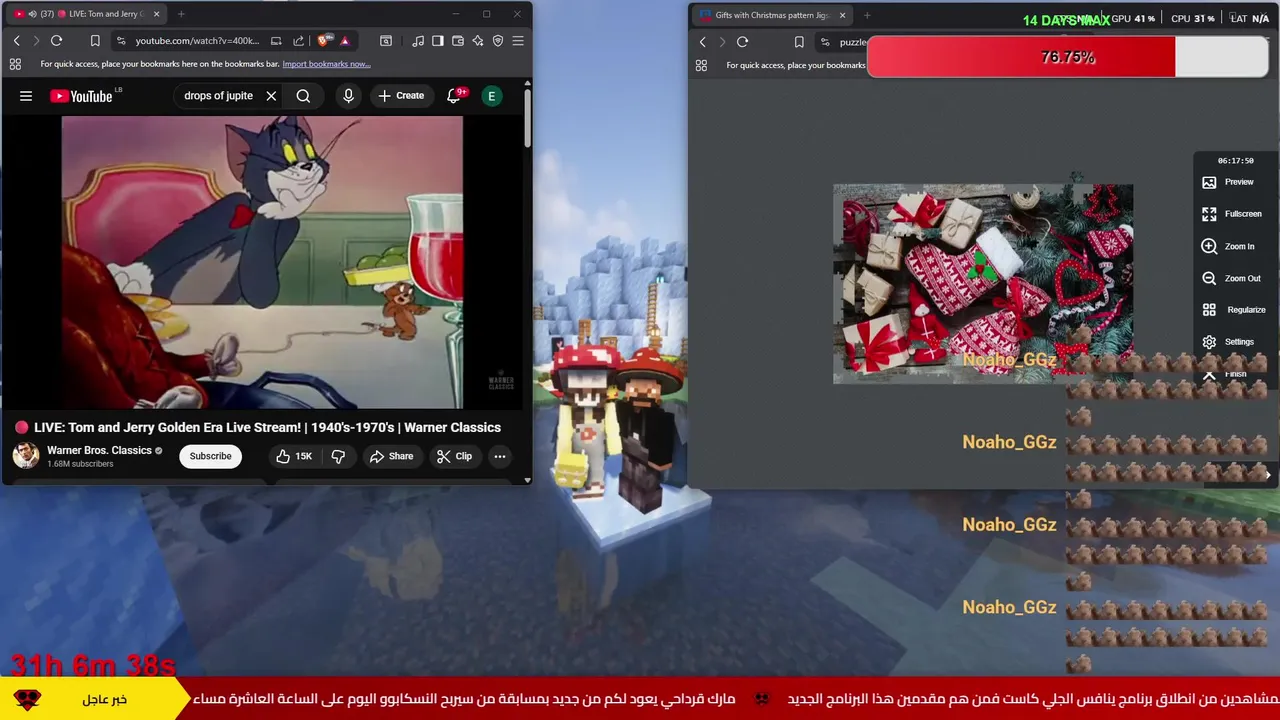
Task: Close the LIVE: Tom and Jerry tab
Action: [x=156, y=14]
